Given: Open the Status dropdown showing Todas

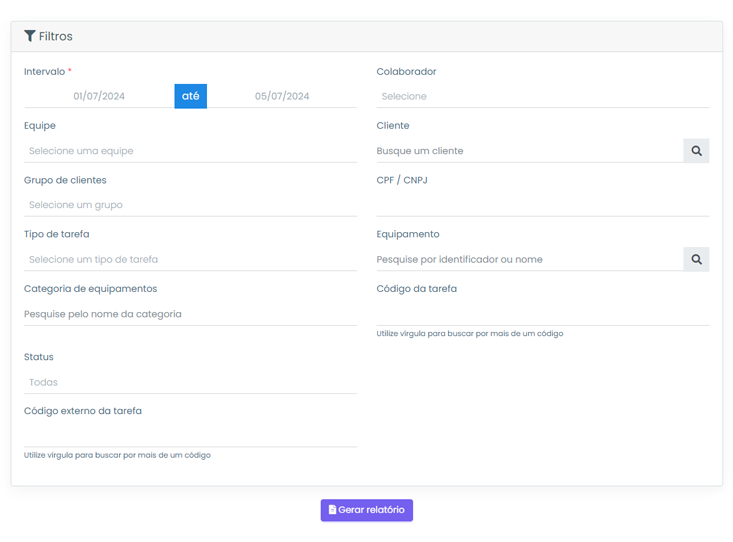Looking at the screenshot, I should pos(190,382).
